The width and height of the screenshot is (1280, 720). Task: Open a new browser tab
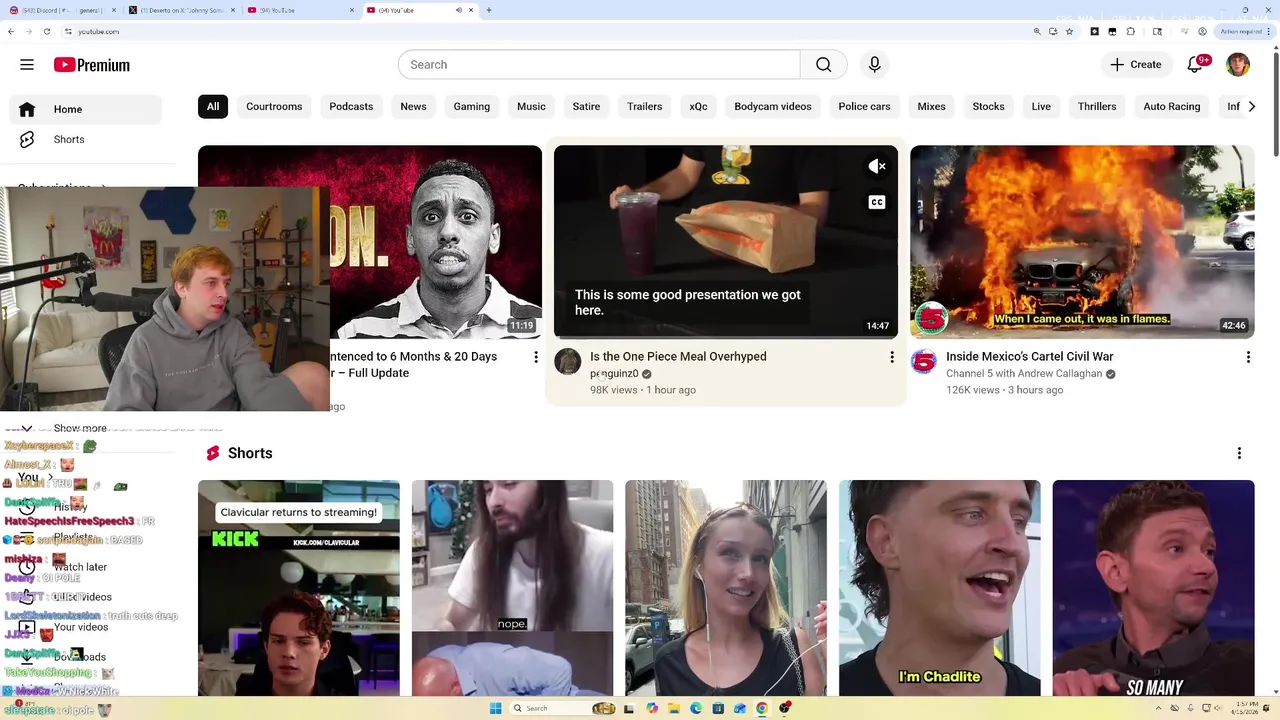pos(488,10)
